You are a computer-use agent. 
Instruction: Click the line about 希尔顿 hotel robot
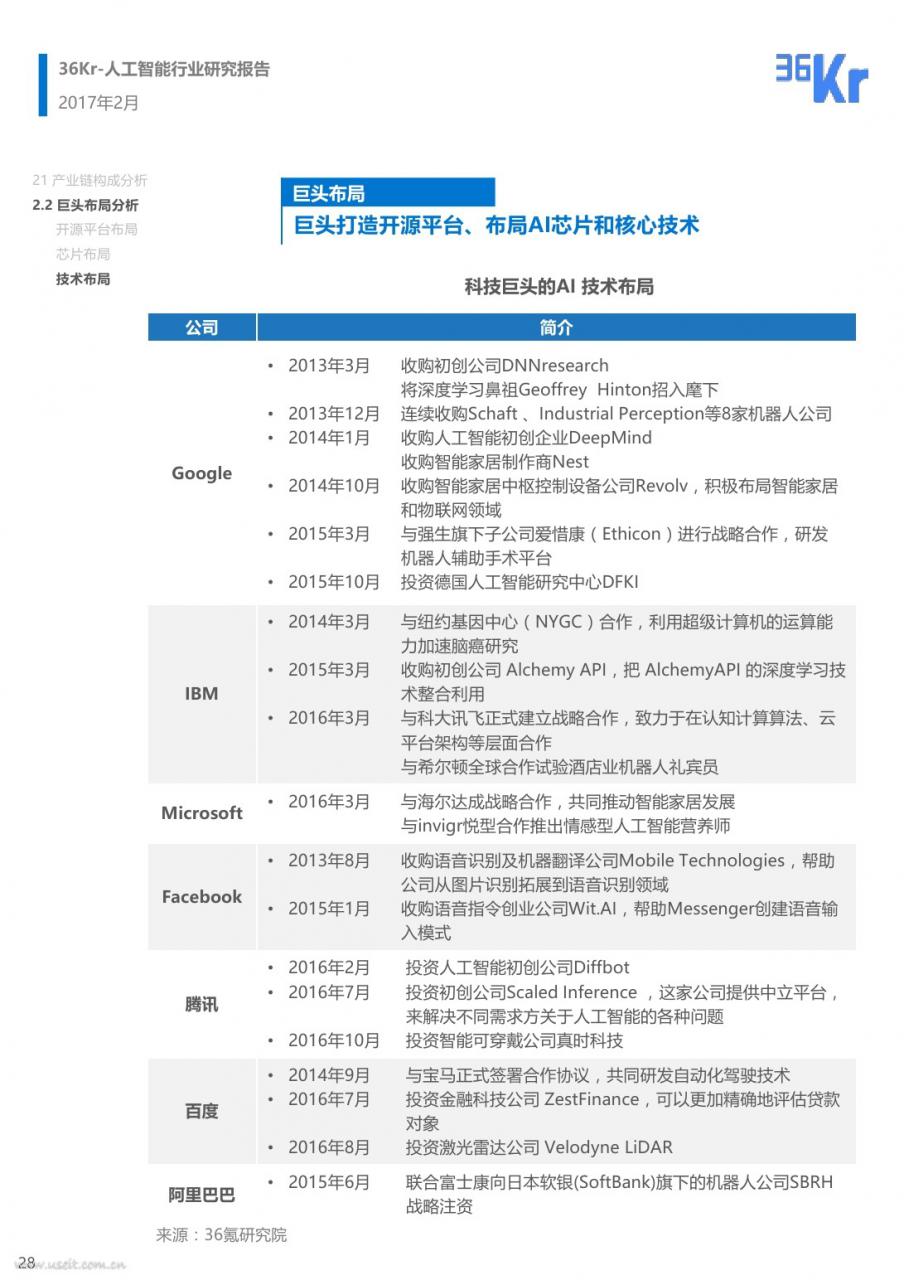coord(559,767)
